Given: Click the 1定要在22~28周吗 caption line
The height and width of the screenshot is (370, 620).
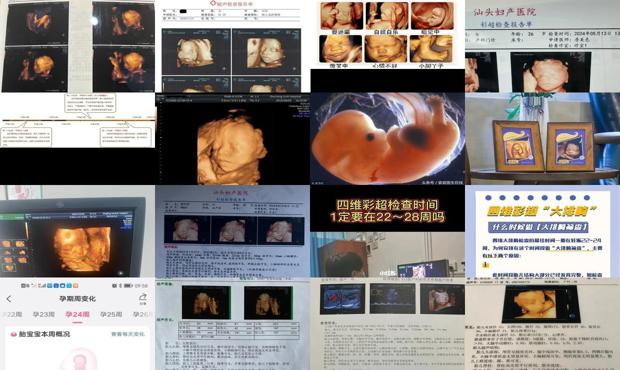Looking at the screenshot, I should pos(388,217).
